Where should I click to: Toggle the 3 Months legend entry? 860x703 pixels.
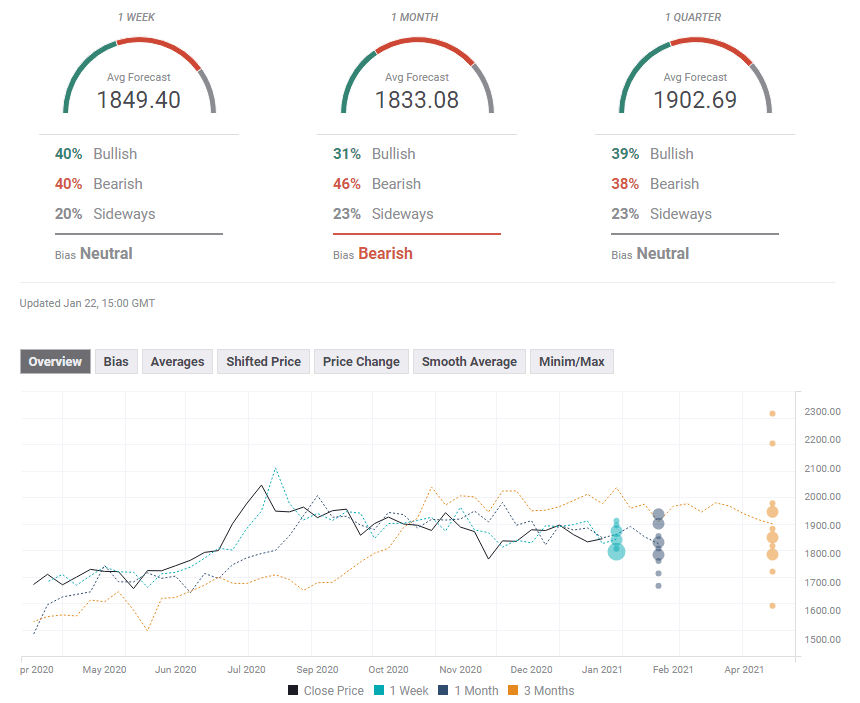(544, 690)
